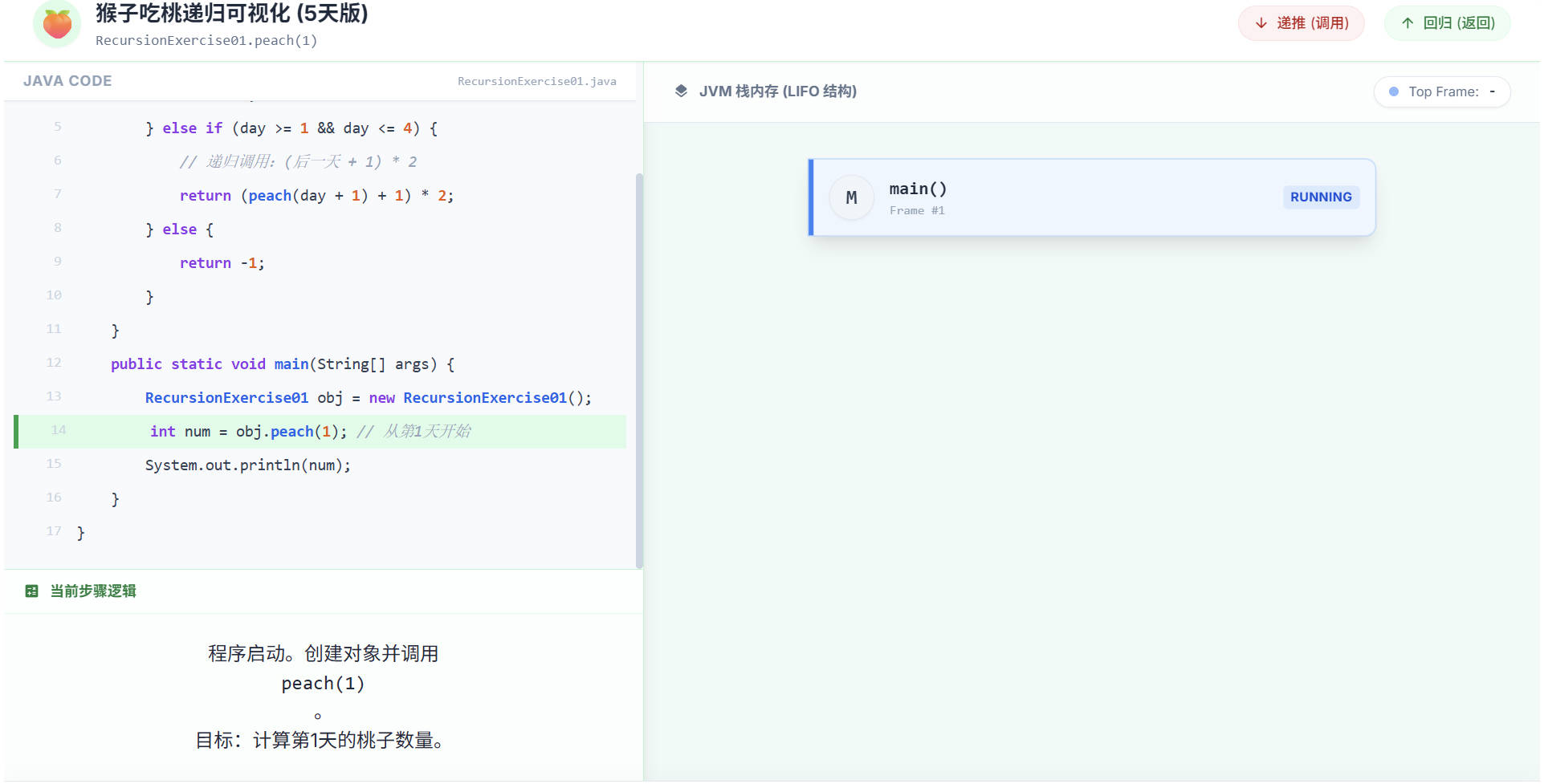Click the 当前步骤逻辑 panel icon
The height and width of the screenshot is (784, 1544).
pos(32,591)
